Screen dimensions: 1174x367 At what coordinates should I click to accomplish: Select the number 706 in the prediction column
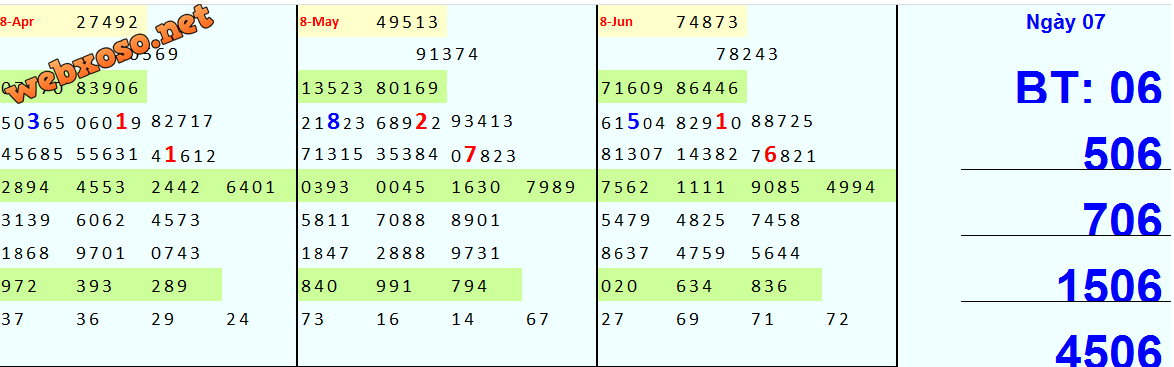coord(1122,221)
